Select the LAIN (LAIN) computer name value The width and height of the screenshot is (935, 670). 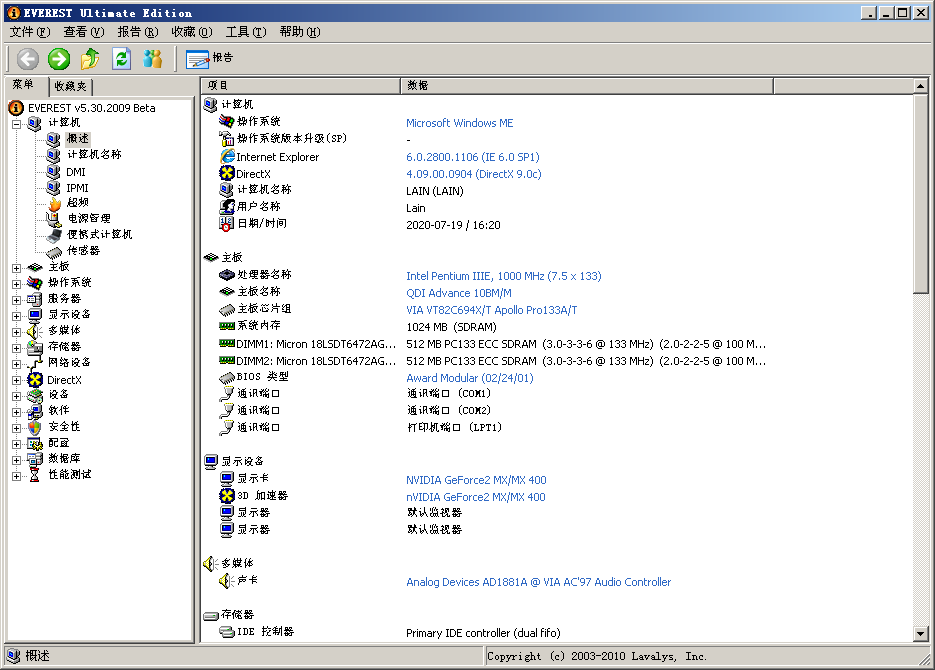435,191
